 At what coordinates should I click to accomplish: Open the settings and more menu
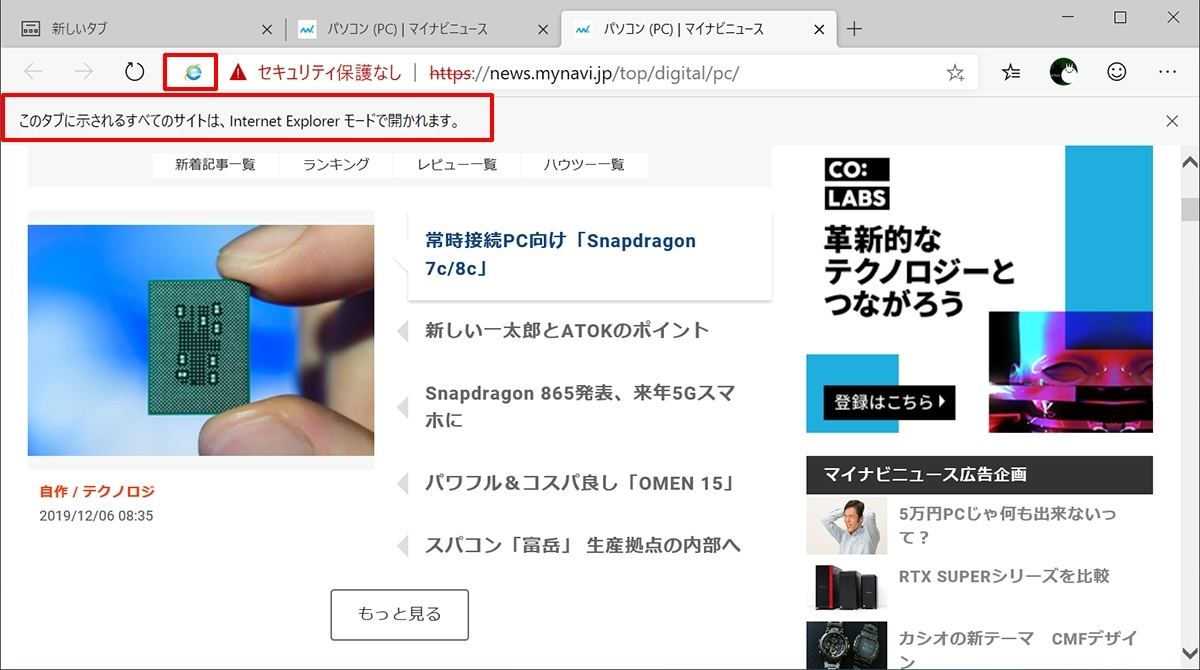[x=1167, y=72]
